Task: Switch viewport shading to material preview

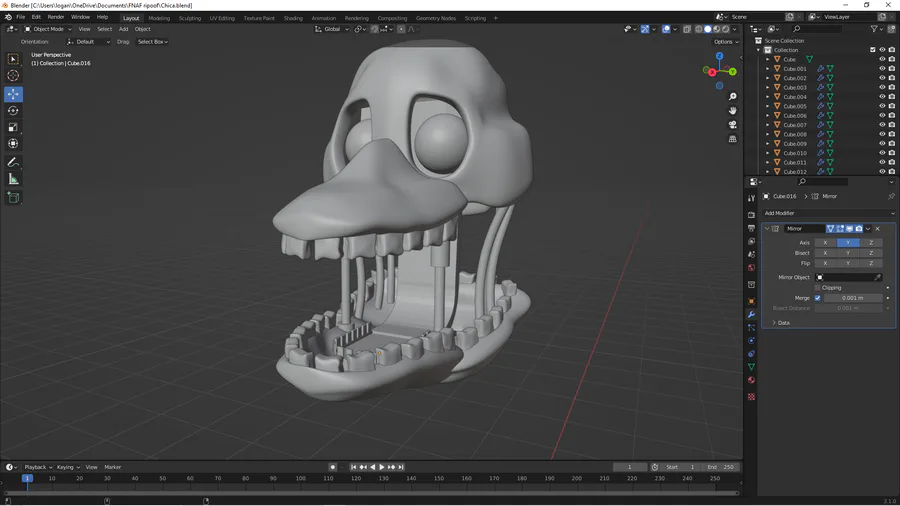Action: [717, 29]
